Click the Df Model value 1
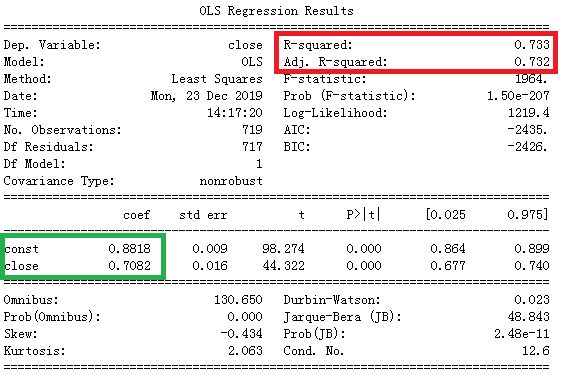 point(259,164)
